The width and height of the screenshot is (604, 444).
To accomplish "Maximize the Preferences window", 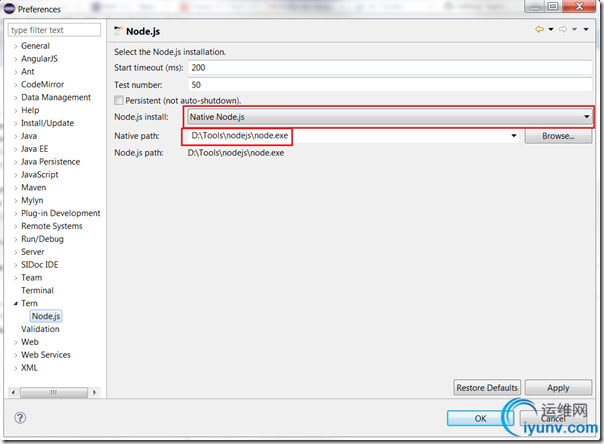I will point(553,7).
